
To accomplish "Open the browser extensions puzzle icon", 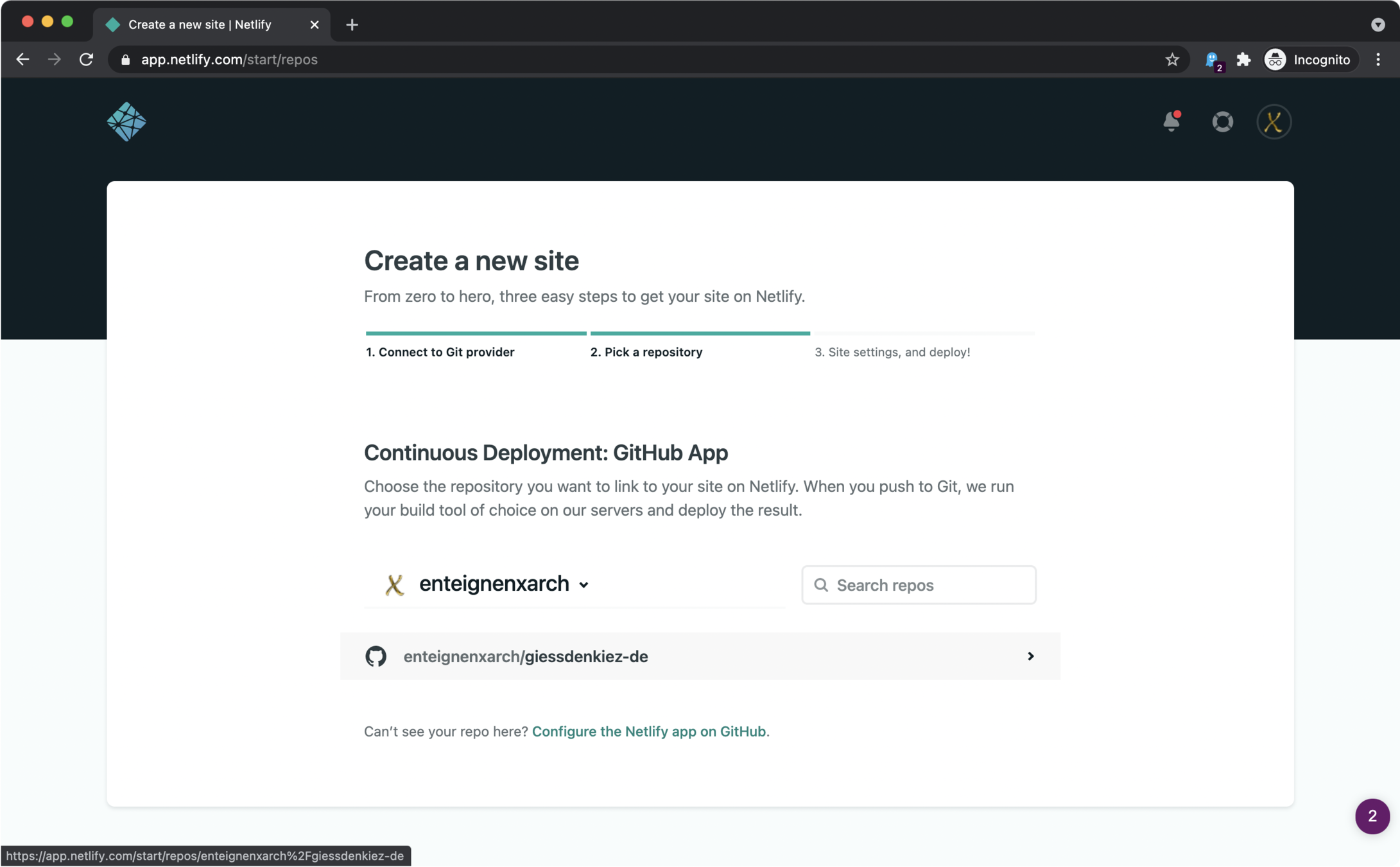I will 1243,60.
